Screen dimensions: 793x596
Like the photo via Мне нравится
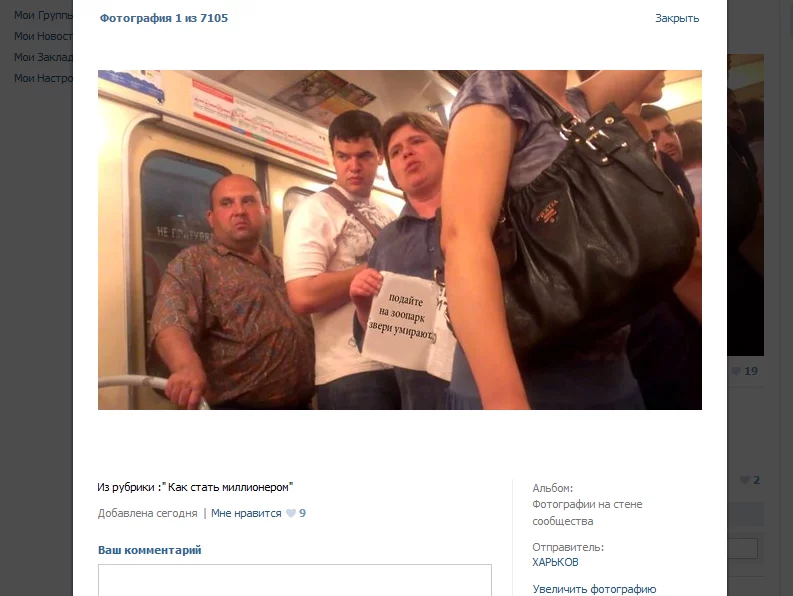[246, 513]
